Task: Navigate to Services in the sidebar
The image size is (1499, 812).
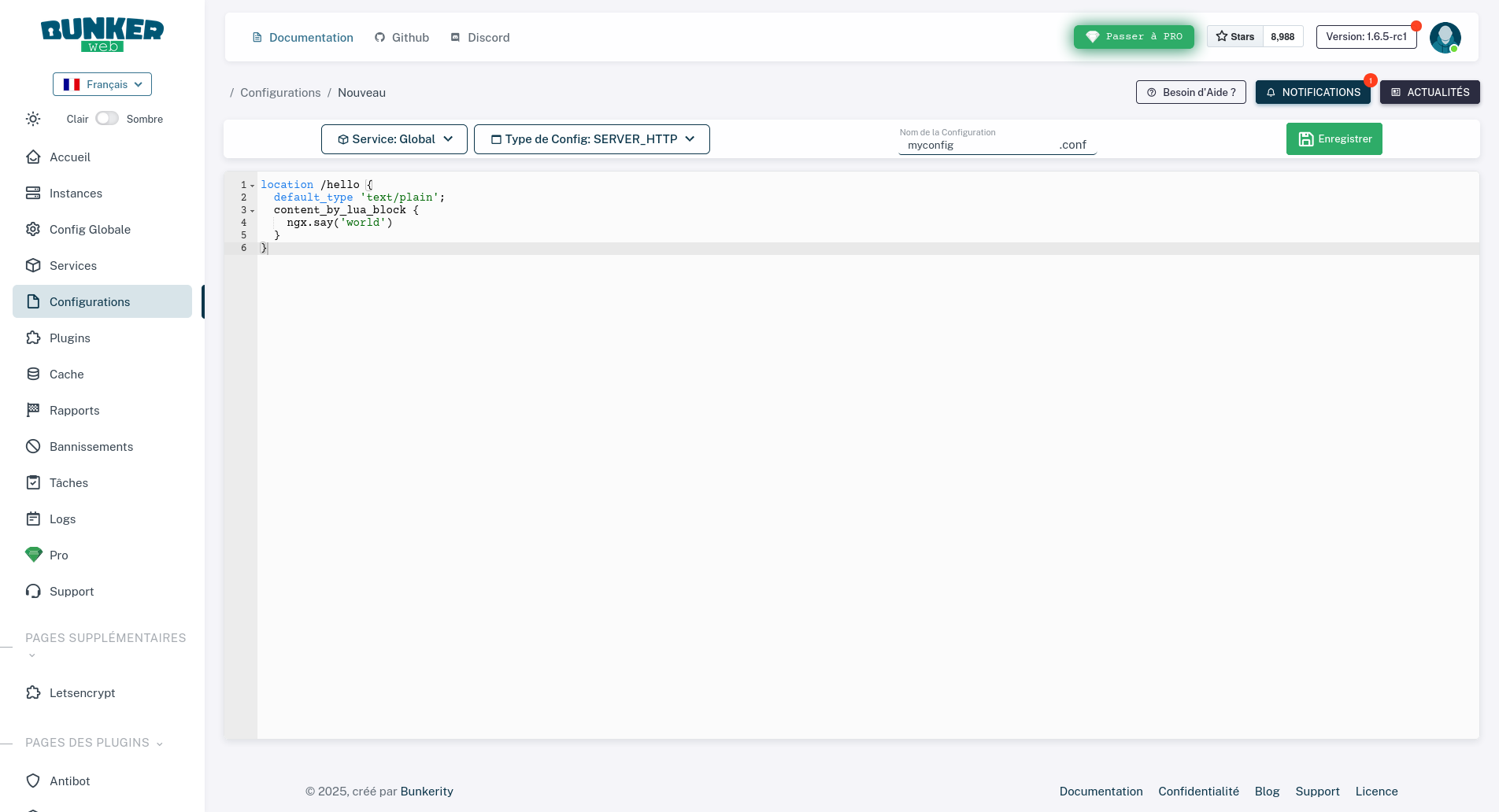Action: tap(72, 265)
